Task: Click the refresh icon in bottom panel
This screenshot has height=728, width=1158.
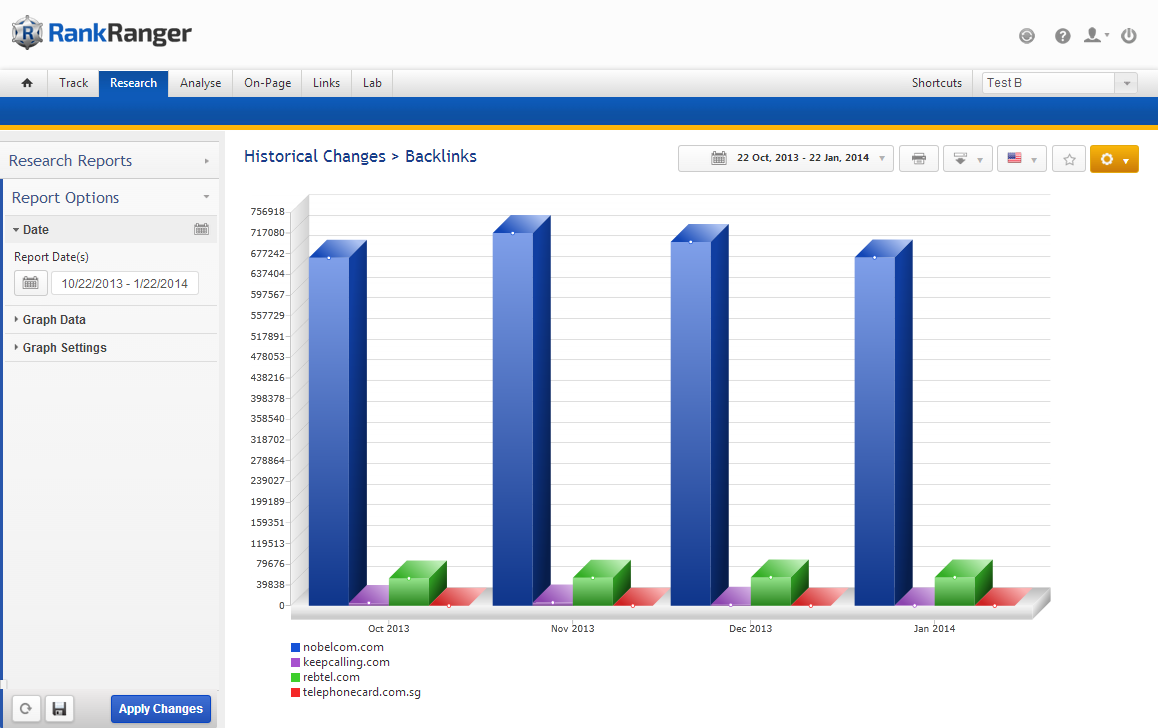Action: click(x=27, y=709)
